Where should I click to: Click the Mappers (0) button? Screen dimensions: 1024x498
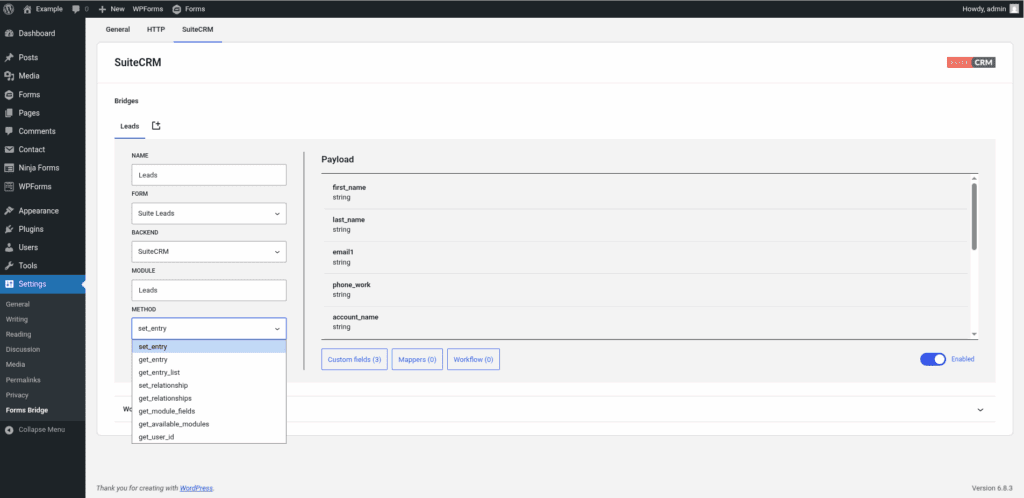417,359
